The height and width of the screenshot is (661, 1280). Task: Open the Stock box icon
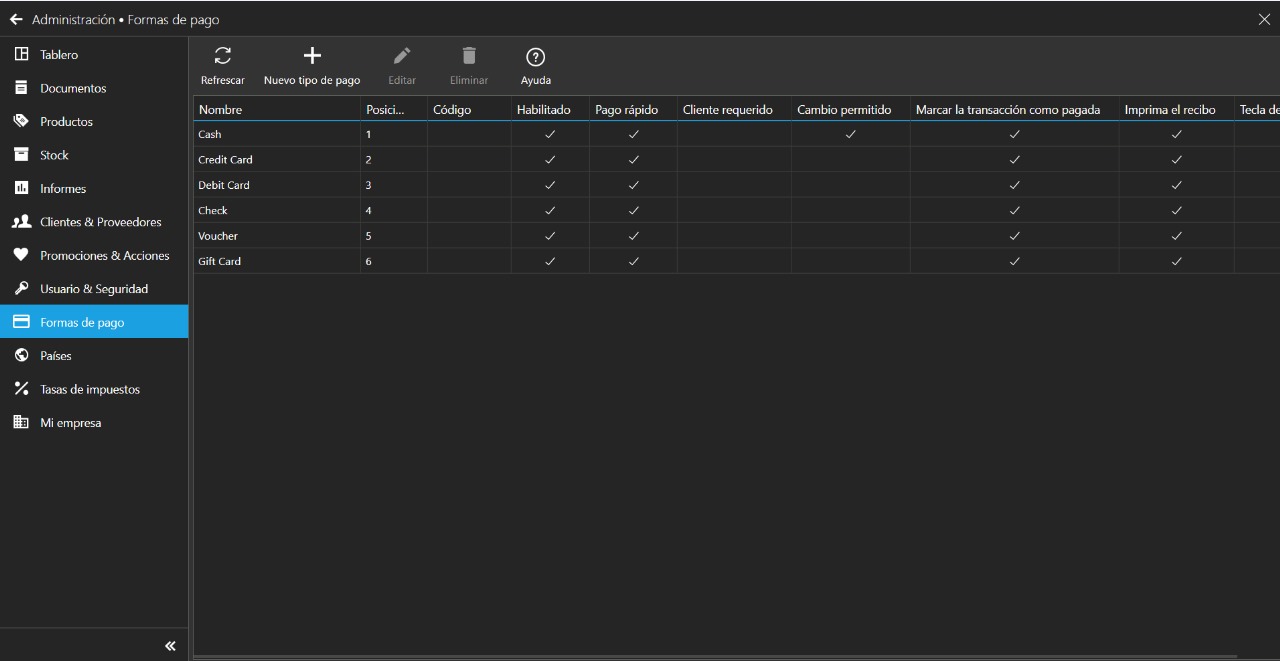(21, 155)
